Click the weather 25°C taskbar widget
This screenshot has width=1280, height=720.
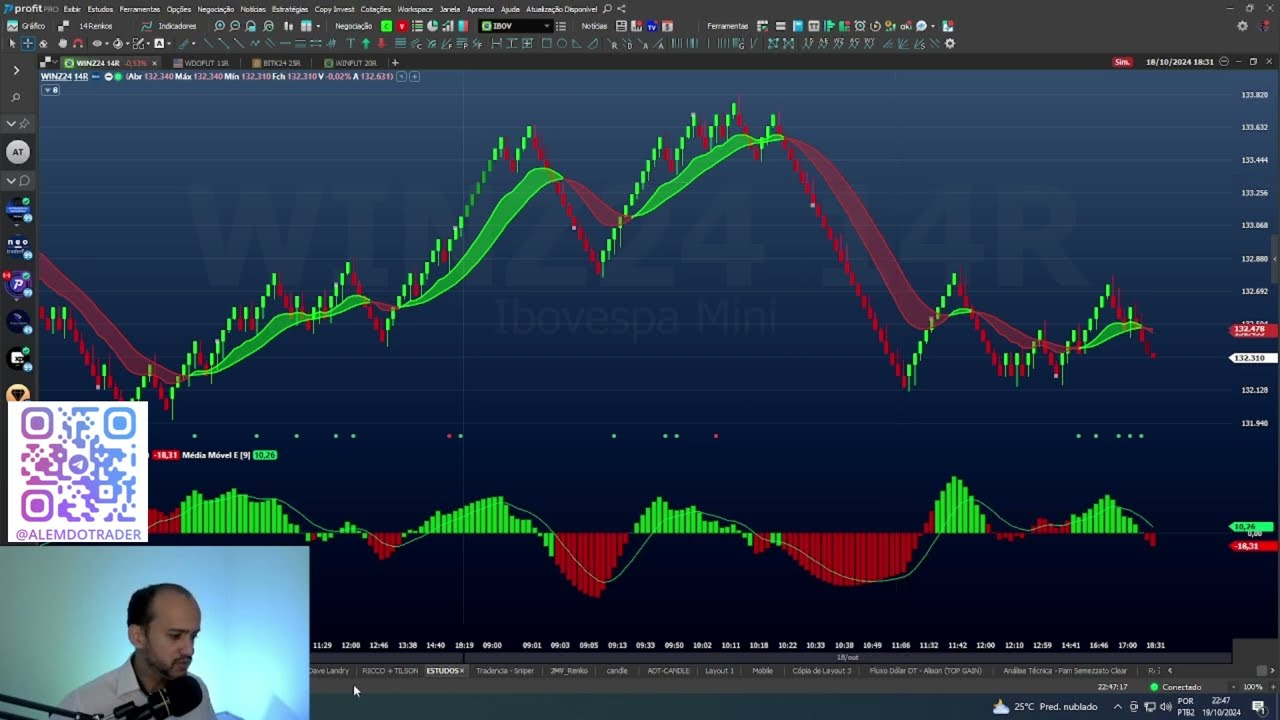tap(1044, 707)
